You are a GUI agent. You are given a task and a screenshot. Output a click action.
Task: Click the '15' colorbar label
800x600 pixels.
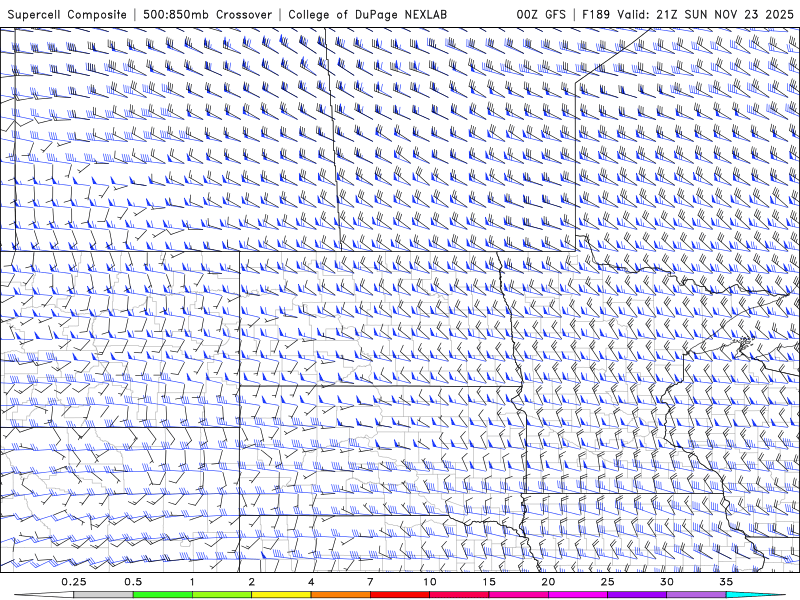tap(489, 582)
